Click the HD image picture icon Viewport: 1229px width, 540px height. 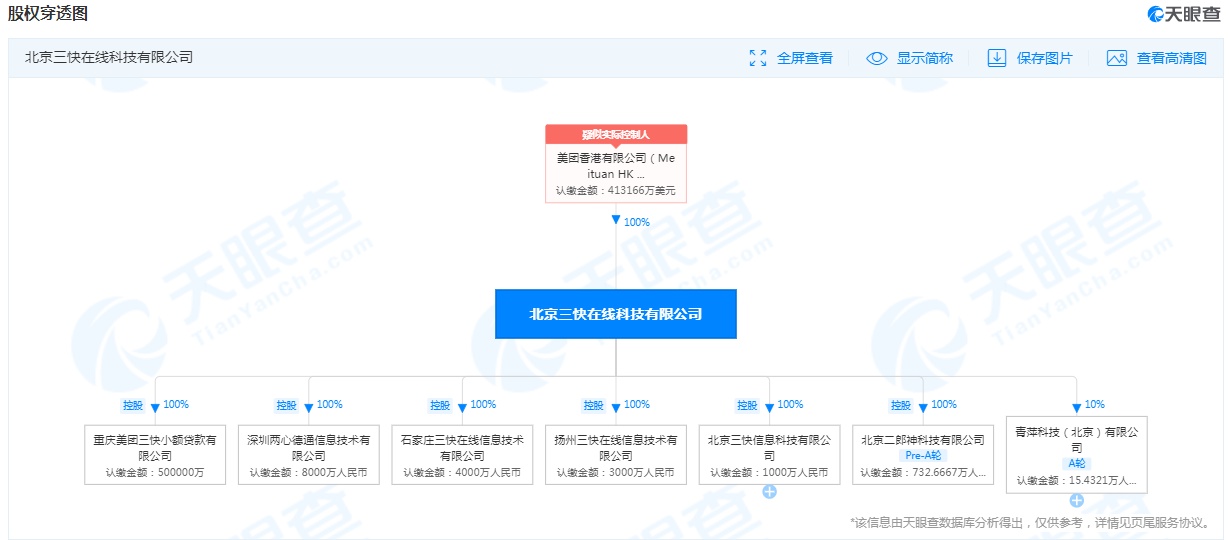coord(1117,58)
